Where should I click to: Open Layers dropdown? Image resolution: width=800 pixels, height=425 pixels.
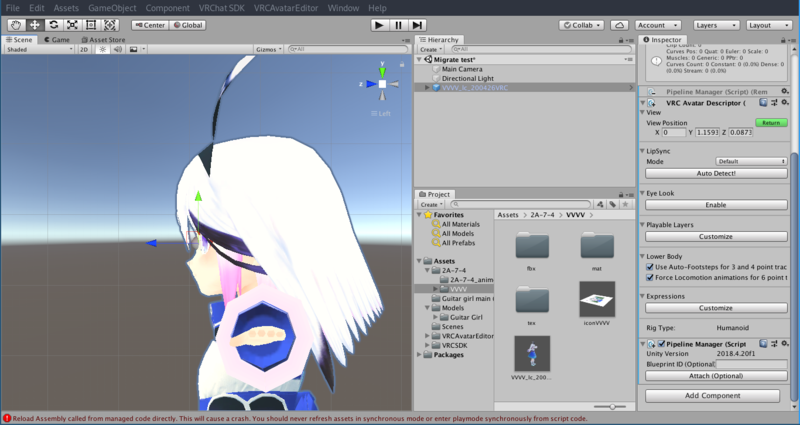pos(716,25)
